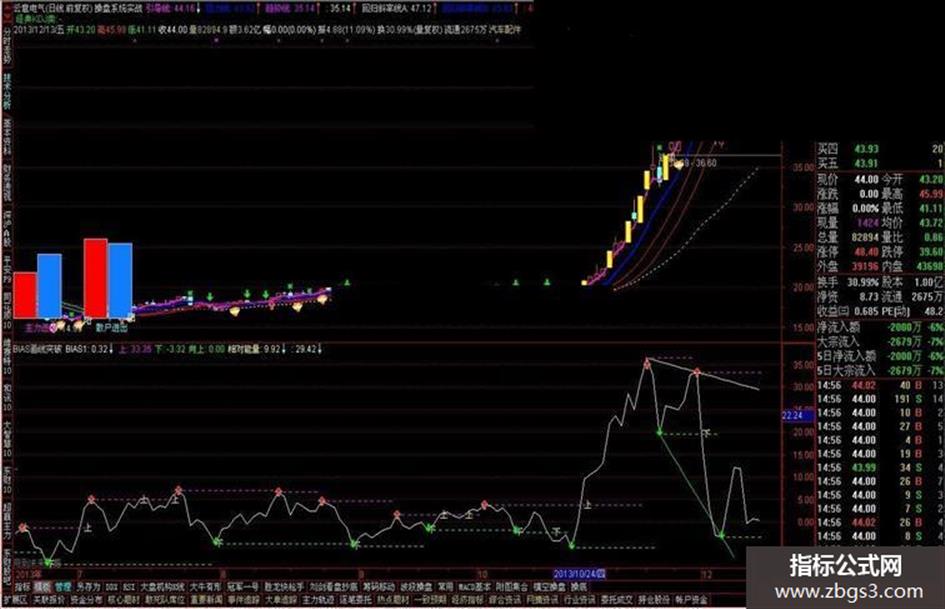Click the 最低 41.11 value
This screenshot has height=609, width=945.
(931, 208)
